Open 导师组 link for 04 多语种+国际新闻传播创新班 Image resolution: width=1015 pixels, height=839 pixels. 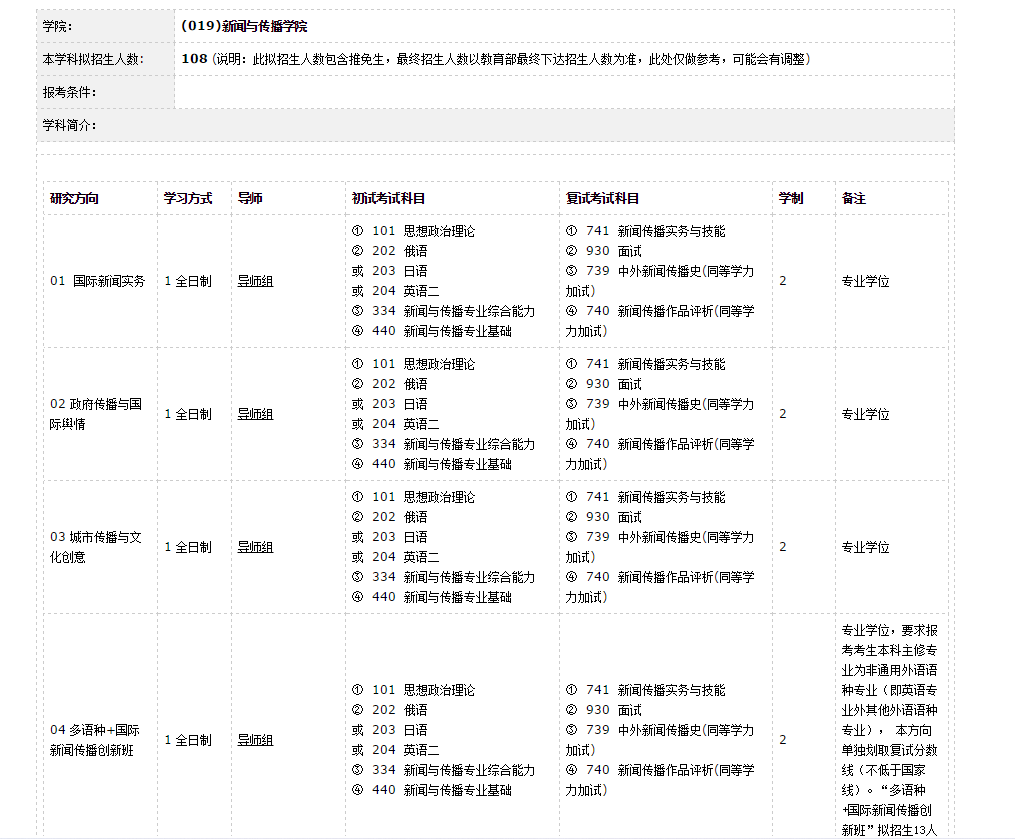point(255,740)
